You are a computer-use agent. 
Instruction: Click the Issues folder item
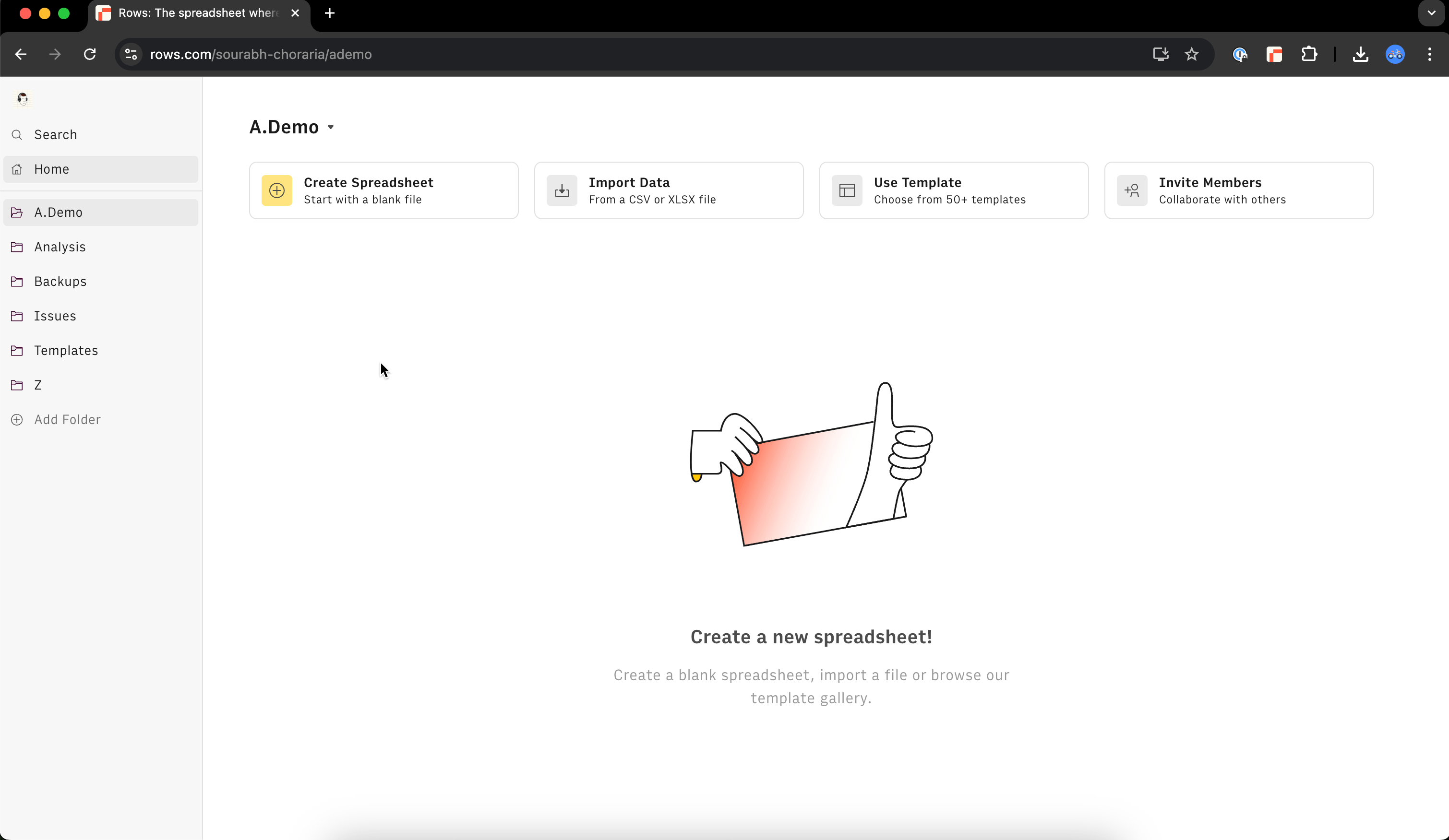coord(55,315)
